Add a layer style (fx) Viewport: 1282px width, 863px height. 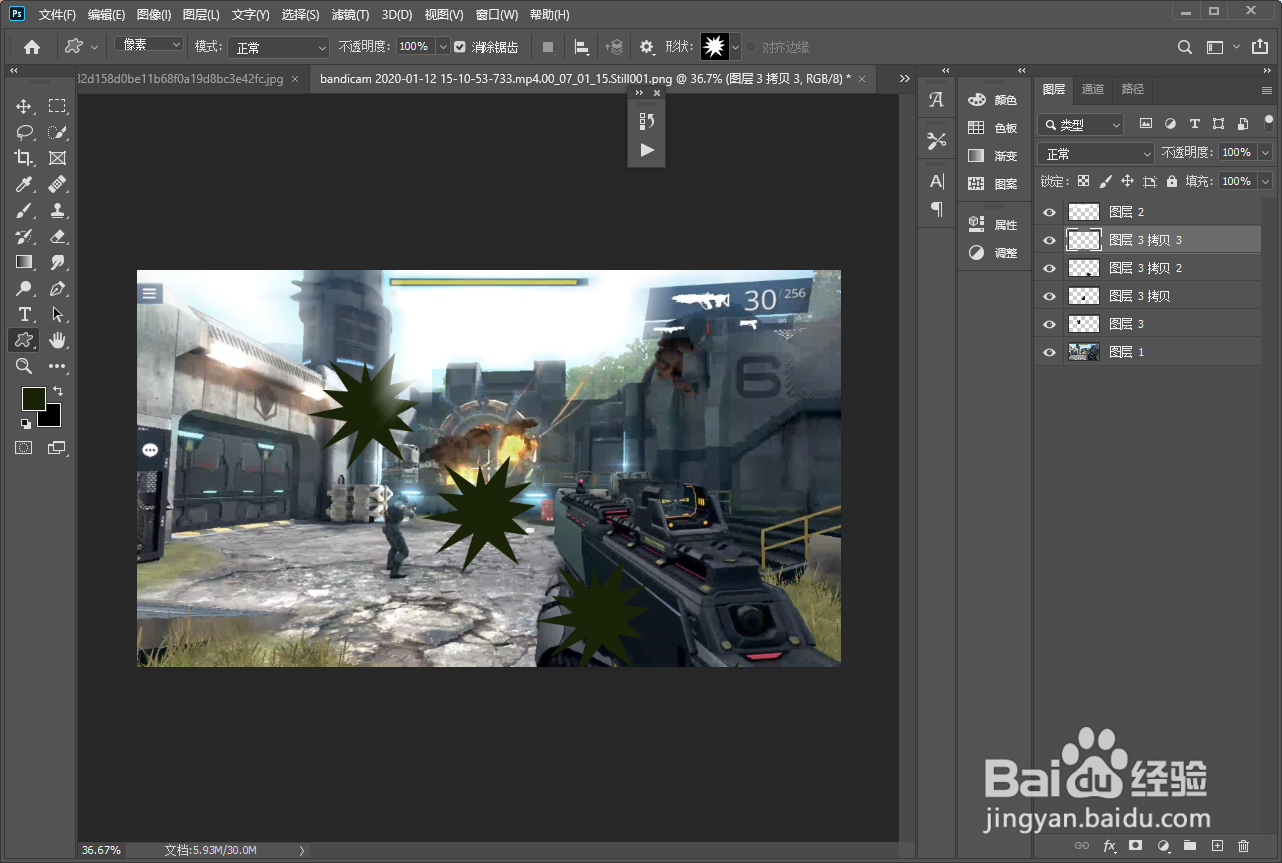pyautogui.click(x=1109, y=846)
